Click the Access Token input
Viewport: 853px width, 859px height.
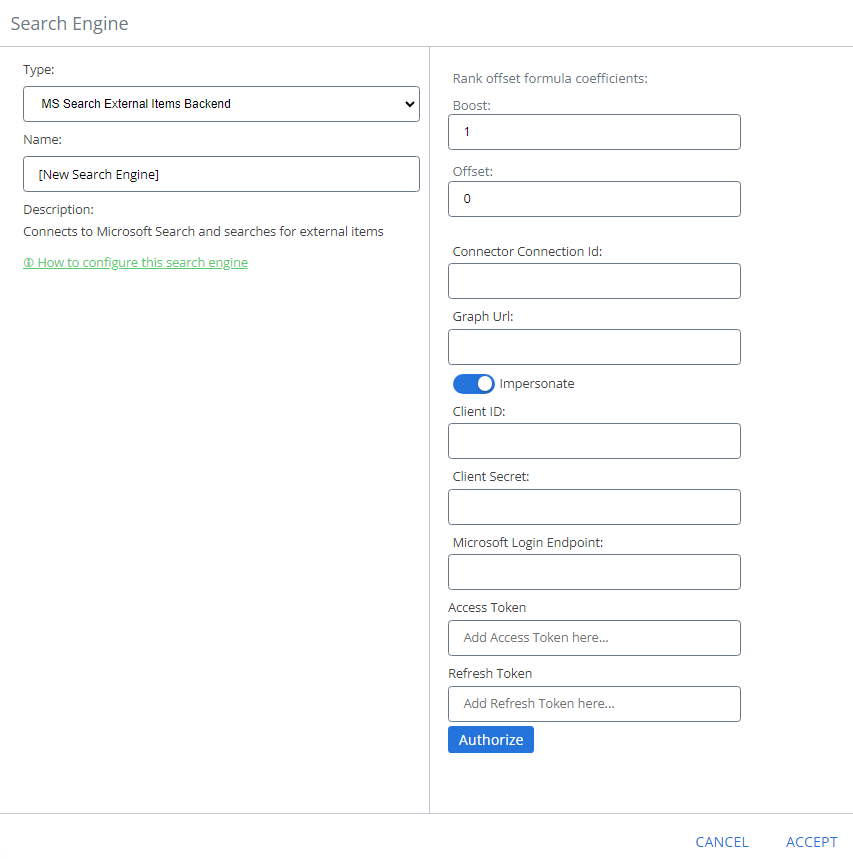tap(594, 638)
